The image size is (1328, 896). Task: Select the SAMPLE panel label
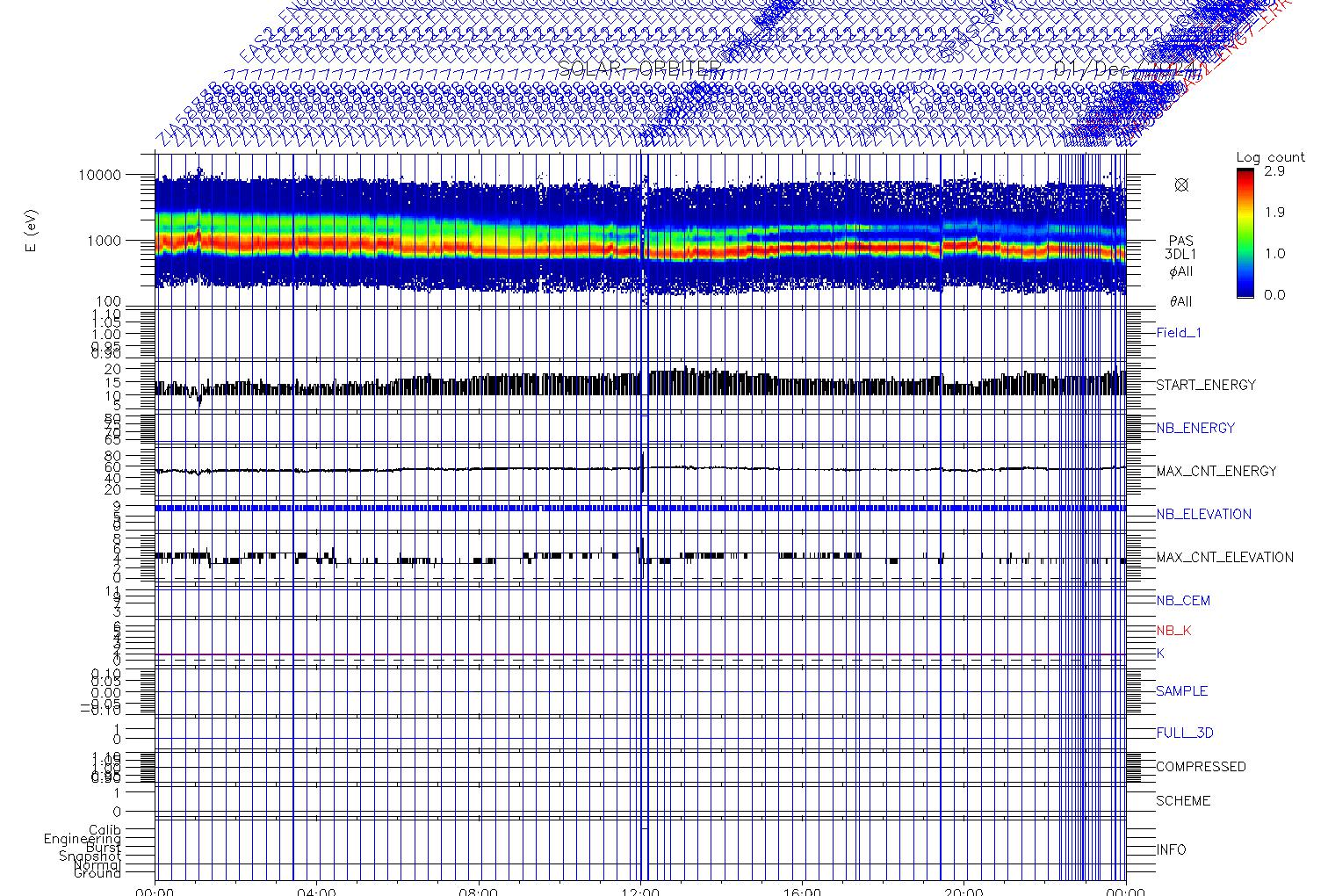[x=1181, y=691]
